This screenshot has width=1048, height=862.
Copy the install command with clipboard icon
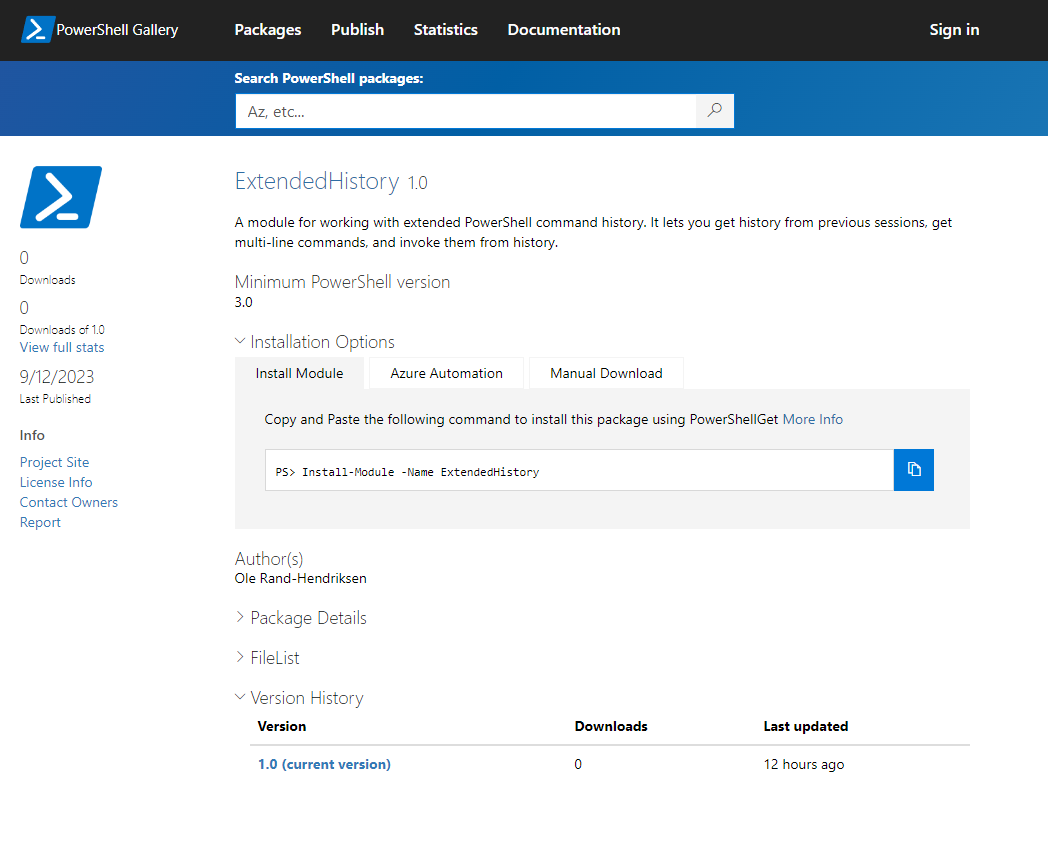914,470
